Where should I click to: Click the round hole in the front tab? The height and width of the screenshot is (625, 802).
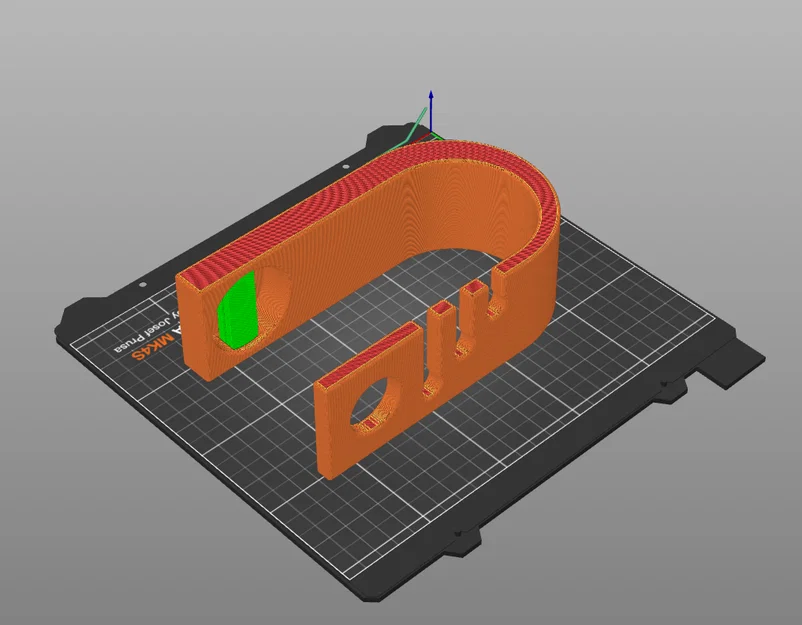tap(376, 405)
